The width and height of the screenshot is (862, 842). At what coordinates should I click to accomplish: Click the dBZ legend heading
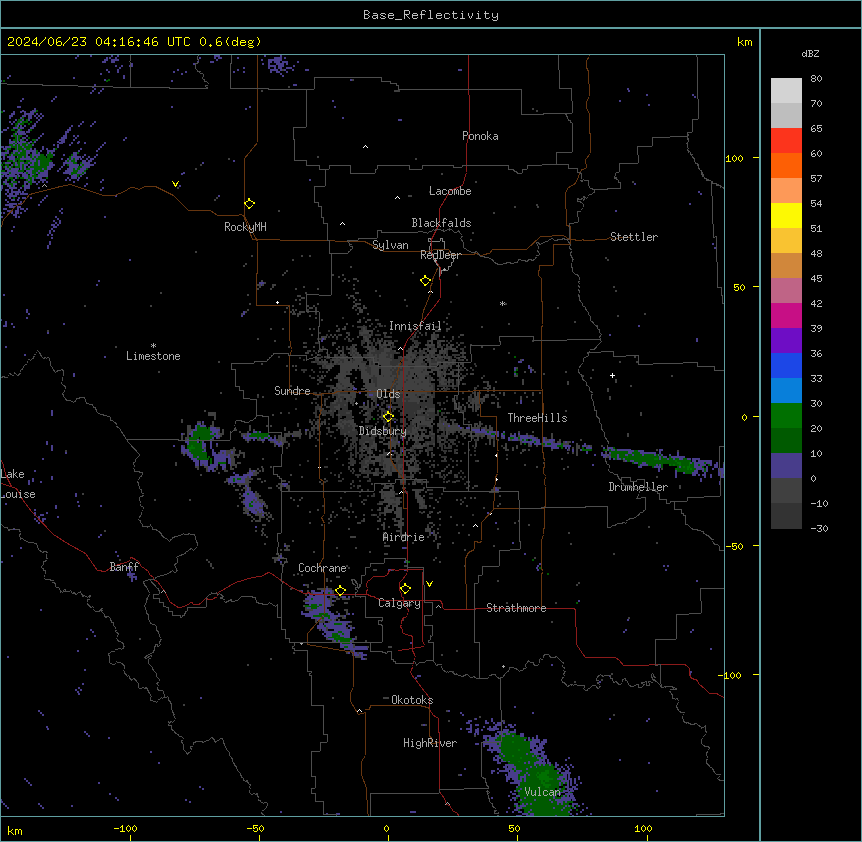[810, 54]
